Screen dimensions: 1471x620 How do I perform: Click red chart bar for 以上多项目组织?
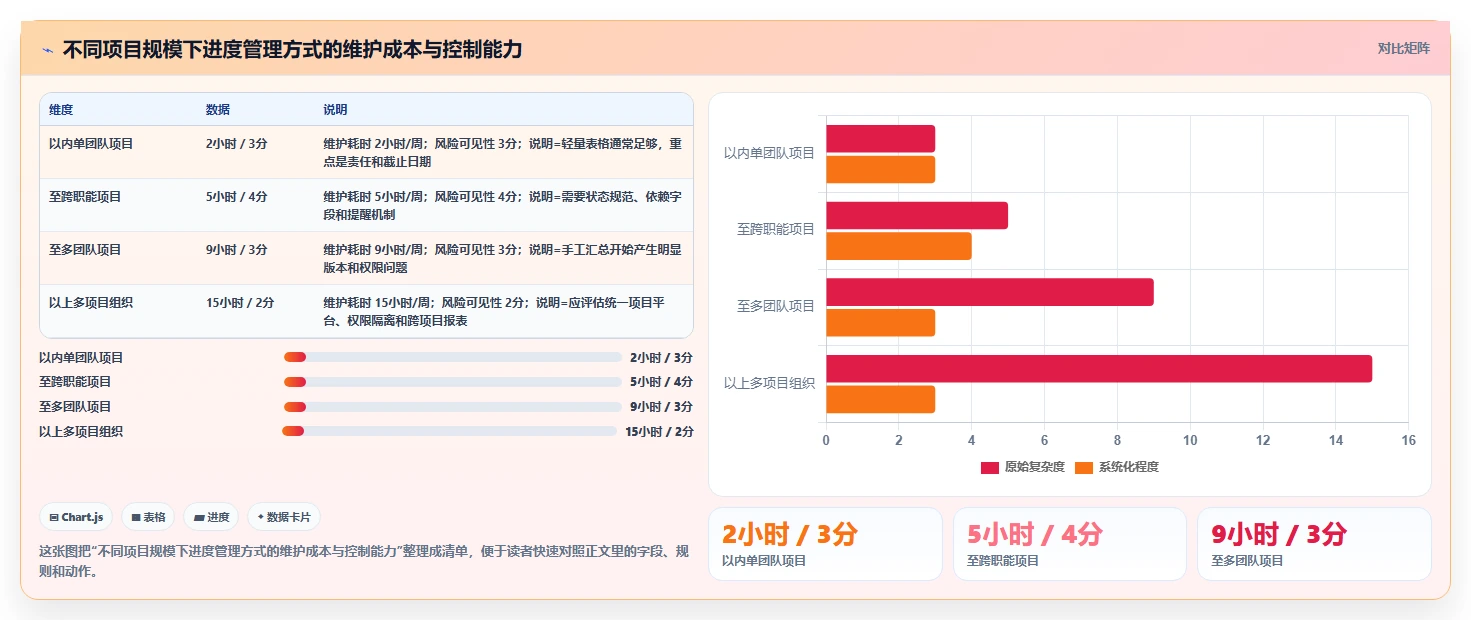(x=1099, y=368)
